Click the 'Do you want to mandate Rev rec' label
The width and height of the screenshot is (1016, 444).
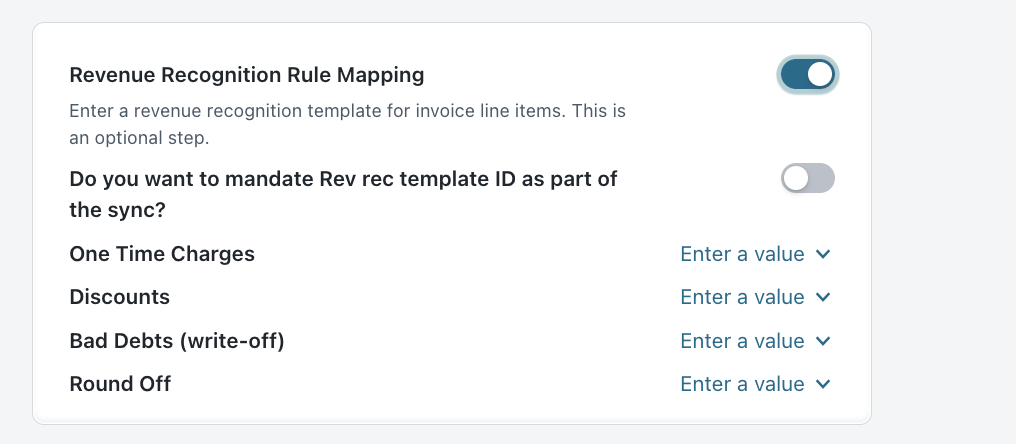pyautogui.click(x=343, y=194)
